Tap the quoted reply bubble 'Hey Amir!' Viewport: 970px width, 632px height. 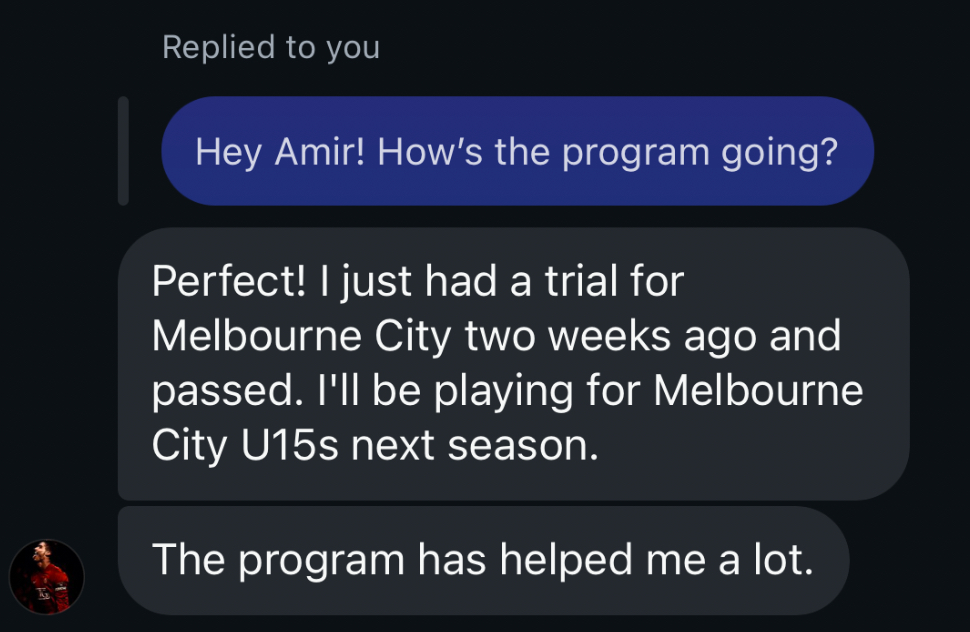(517, 152)
